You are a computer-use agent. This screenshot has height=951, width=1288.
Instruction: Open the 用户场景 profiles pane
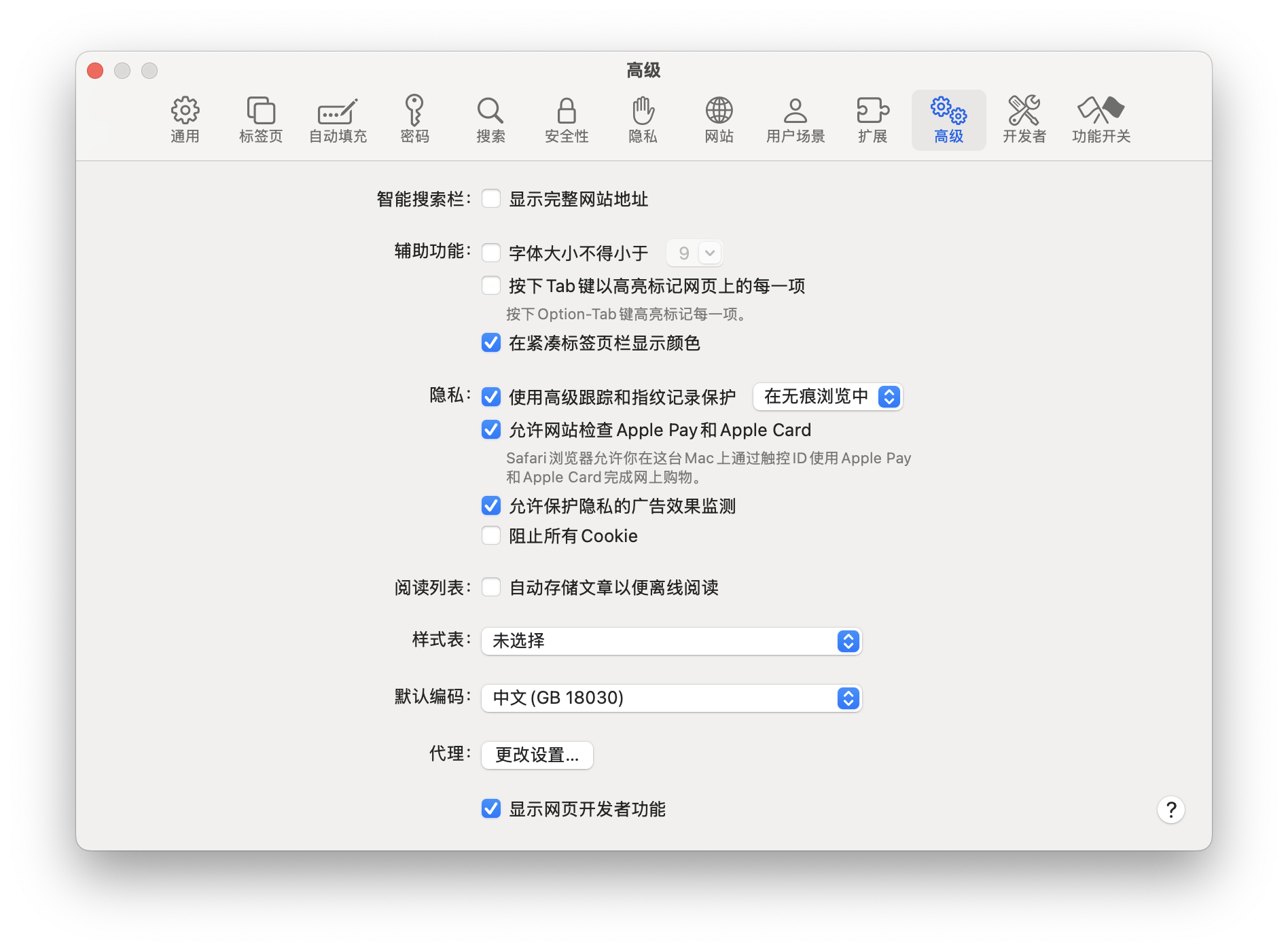[x=795, y=120]
